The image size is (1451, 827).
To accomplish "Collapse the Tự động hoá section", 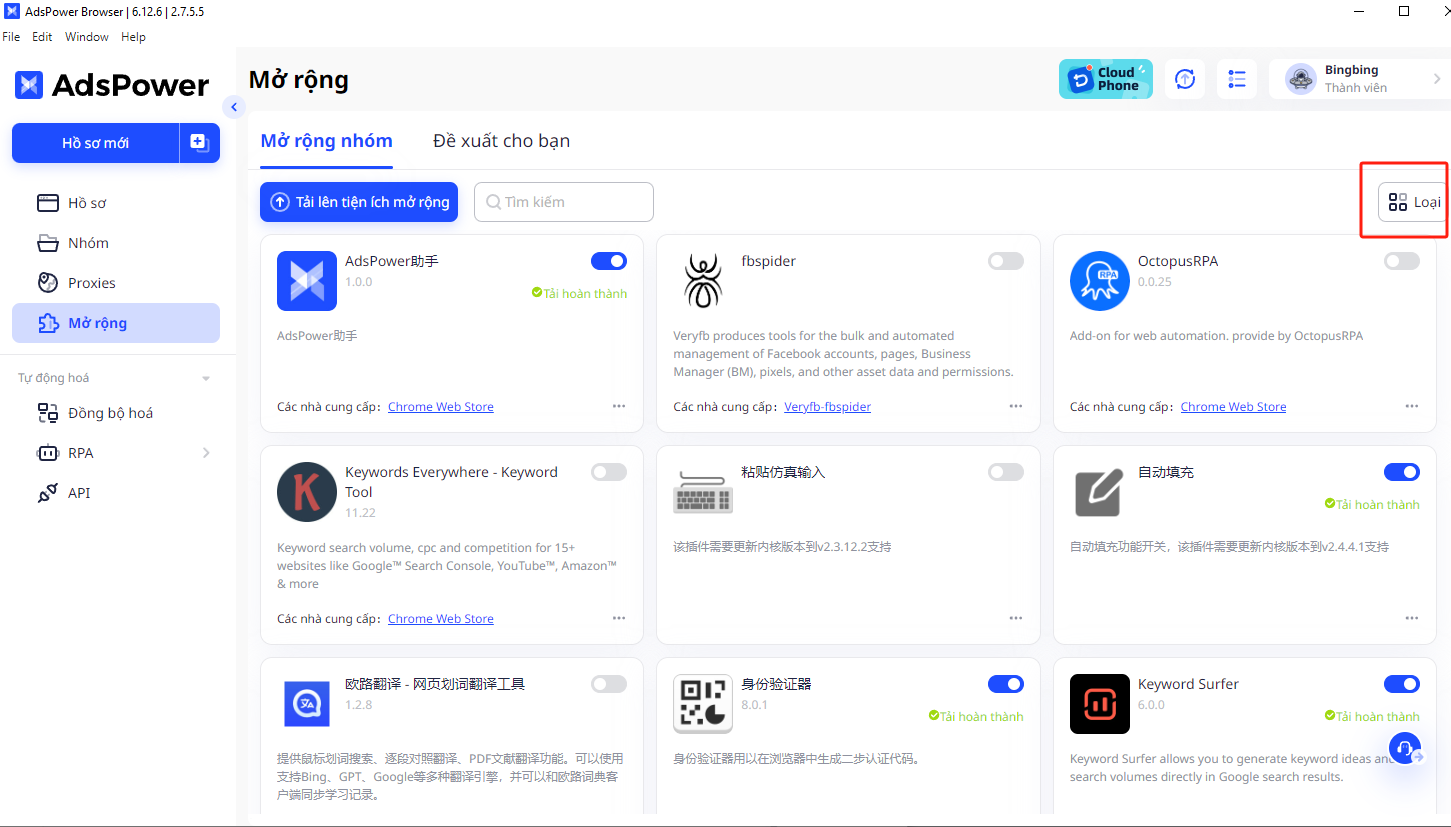I will [206, 379].
